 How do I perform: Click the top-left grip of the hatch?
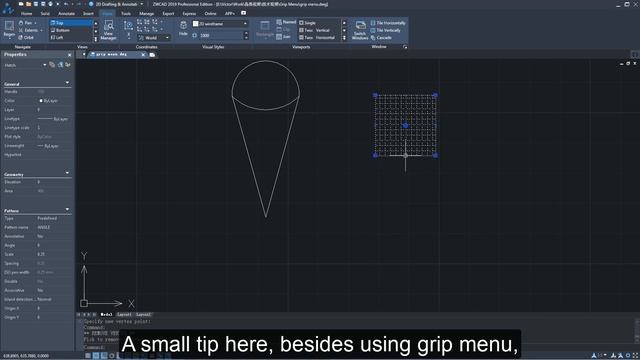376,95
